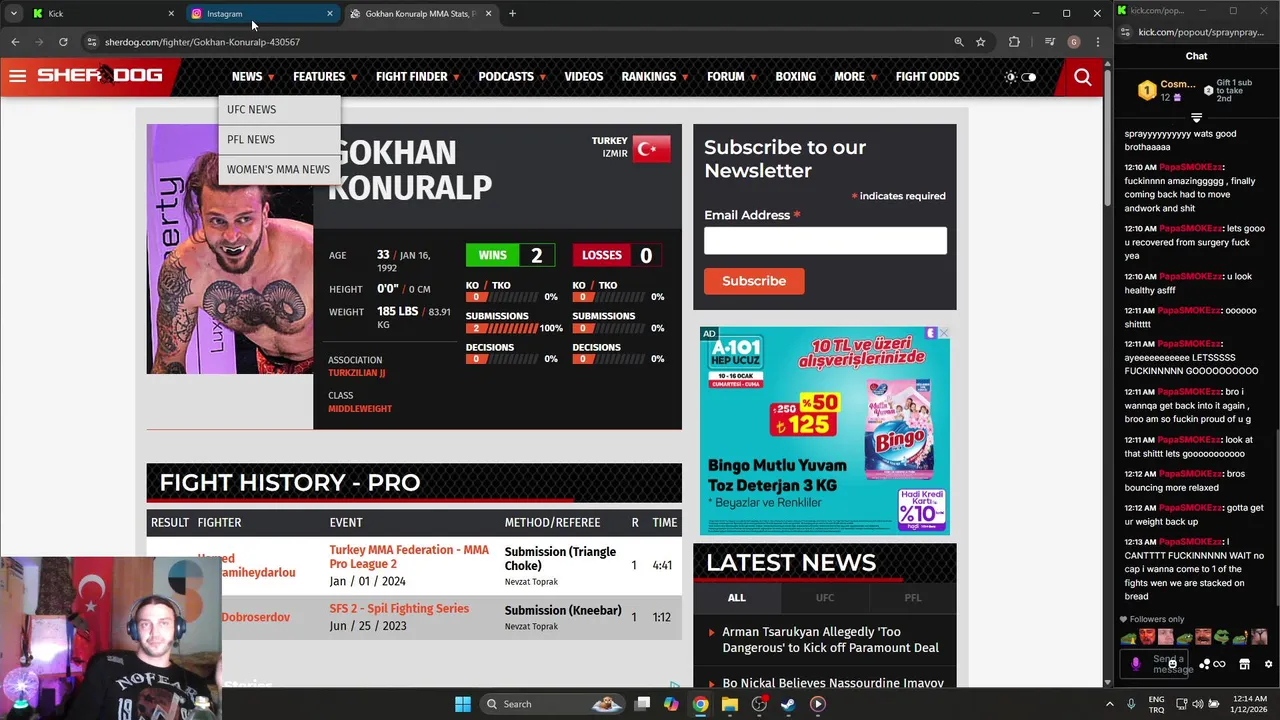Open Arman Tsarukyan 'Too Dangerous' news article
The height and width of the screenshot is (720, 1280).
point(830,640)
